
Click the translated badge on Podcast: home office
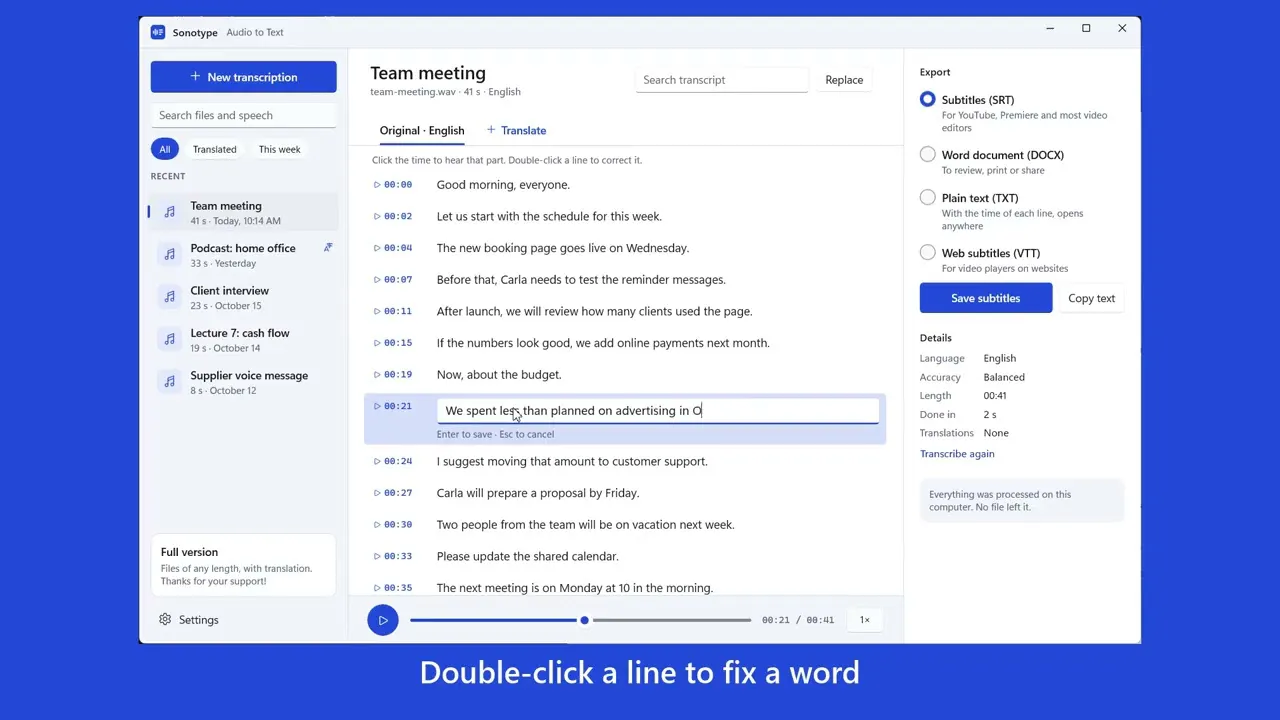(327, 247)
